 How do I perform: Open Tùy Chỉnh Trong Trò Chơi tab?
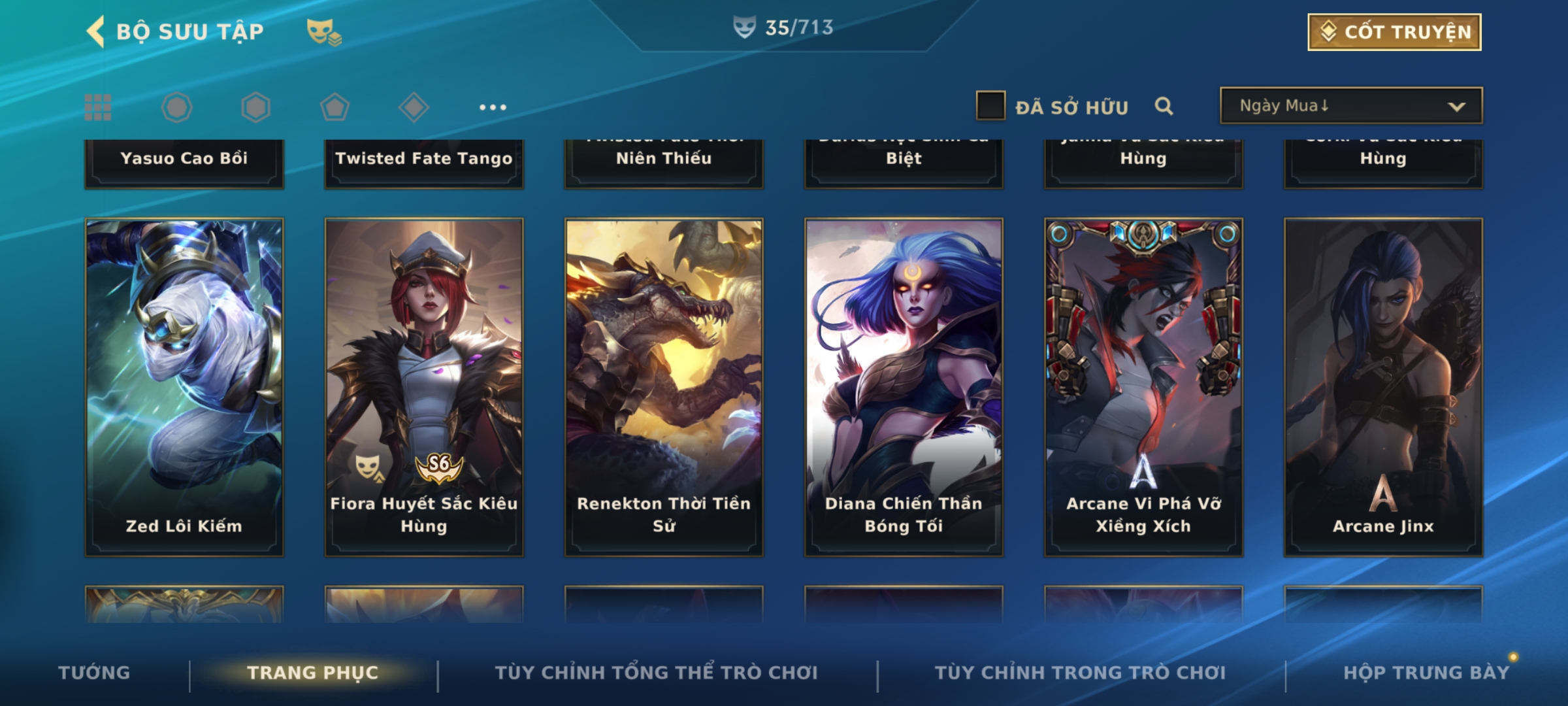click(1080, 672)
